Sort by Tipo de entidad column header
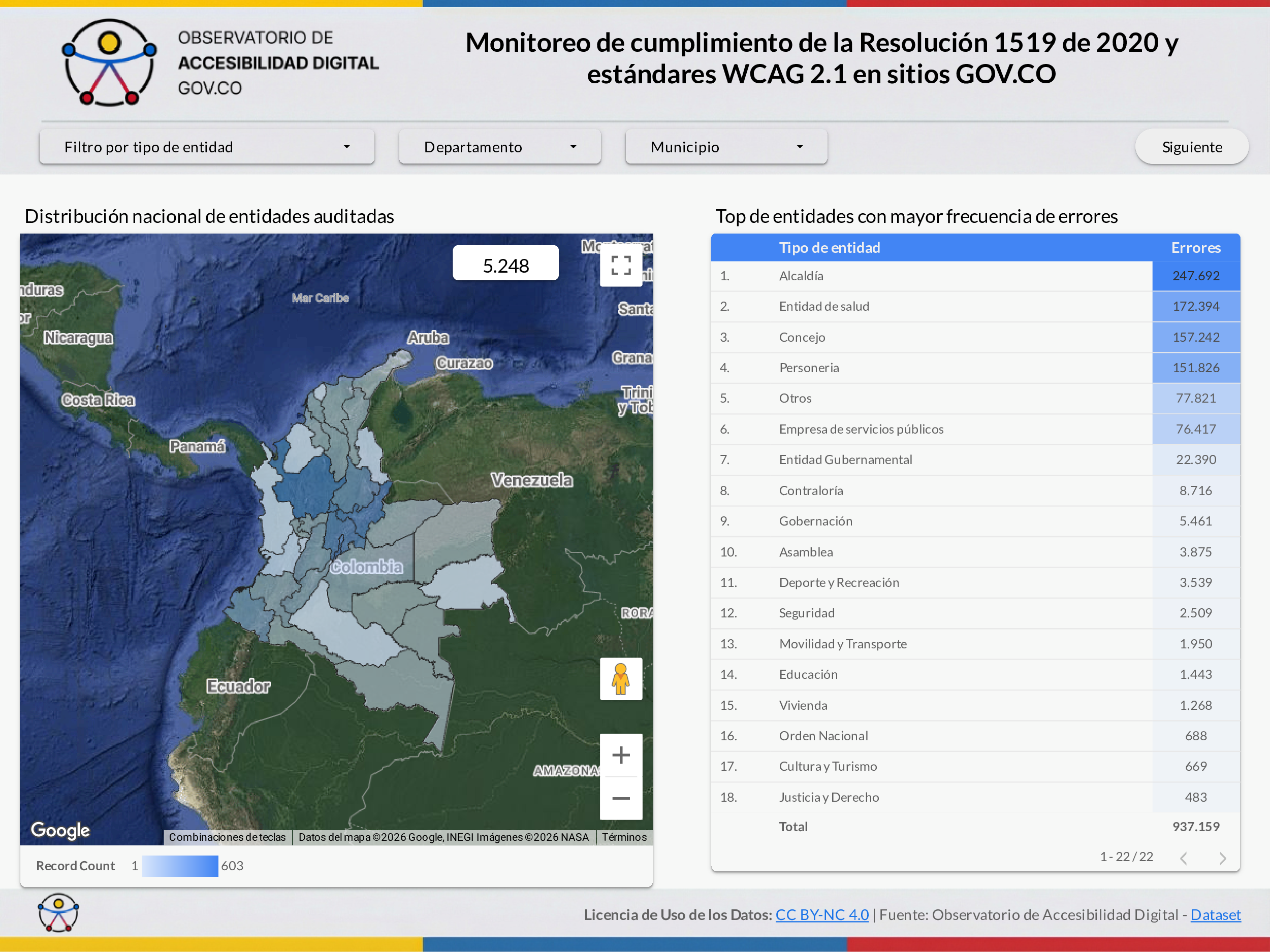1270x952 pixels. tap(829, 248)
